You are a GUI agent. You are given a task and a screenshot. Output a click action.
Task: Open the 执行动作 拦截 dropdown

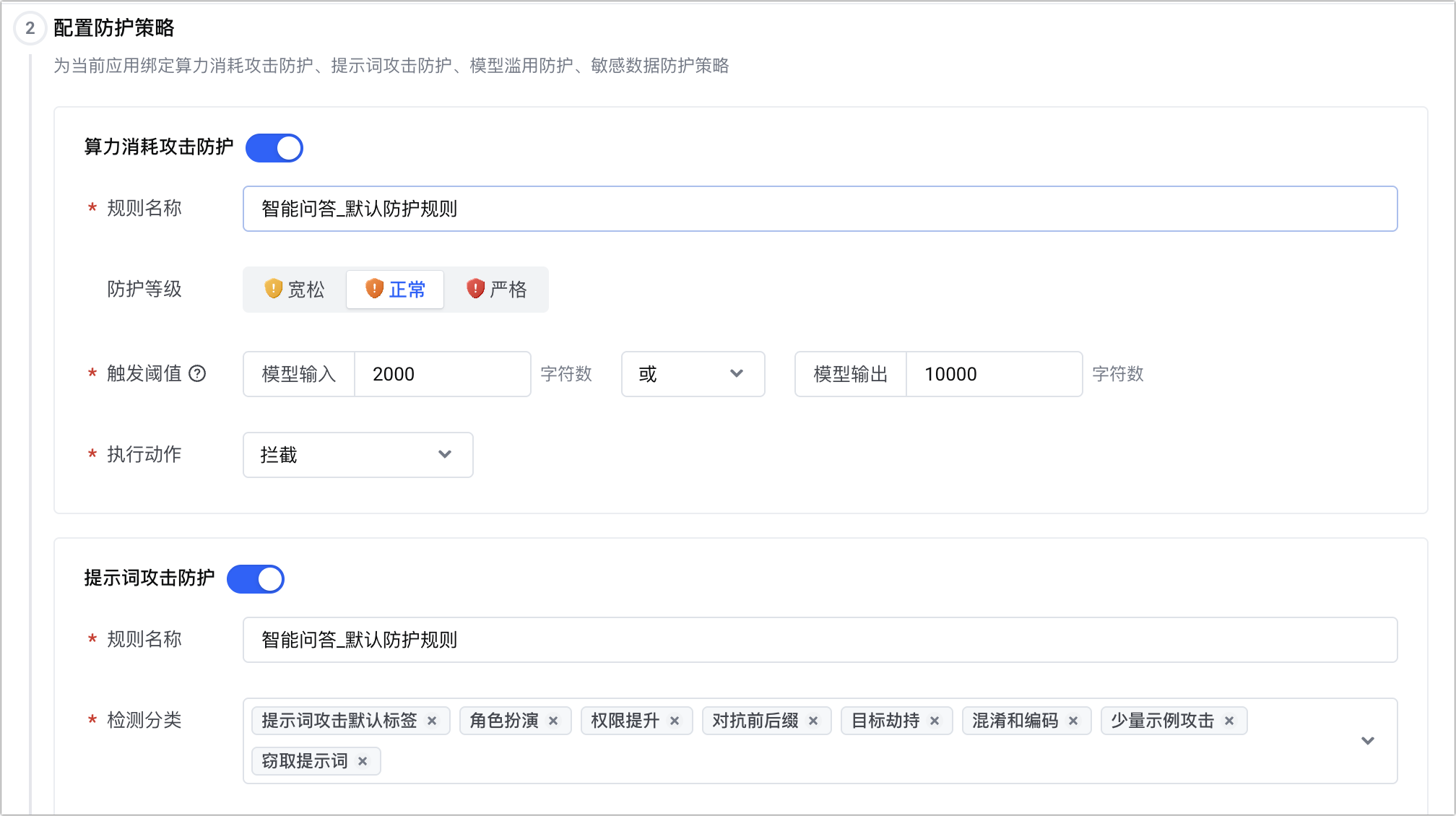pyautogui.click(x=357, y=455)
